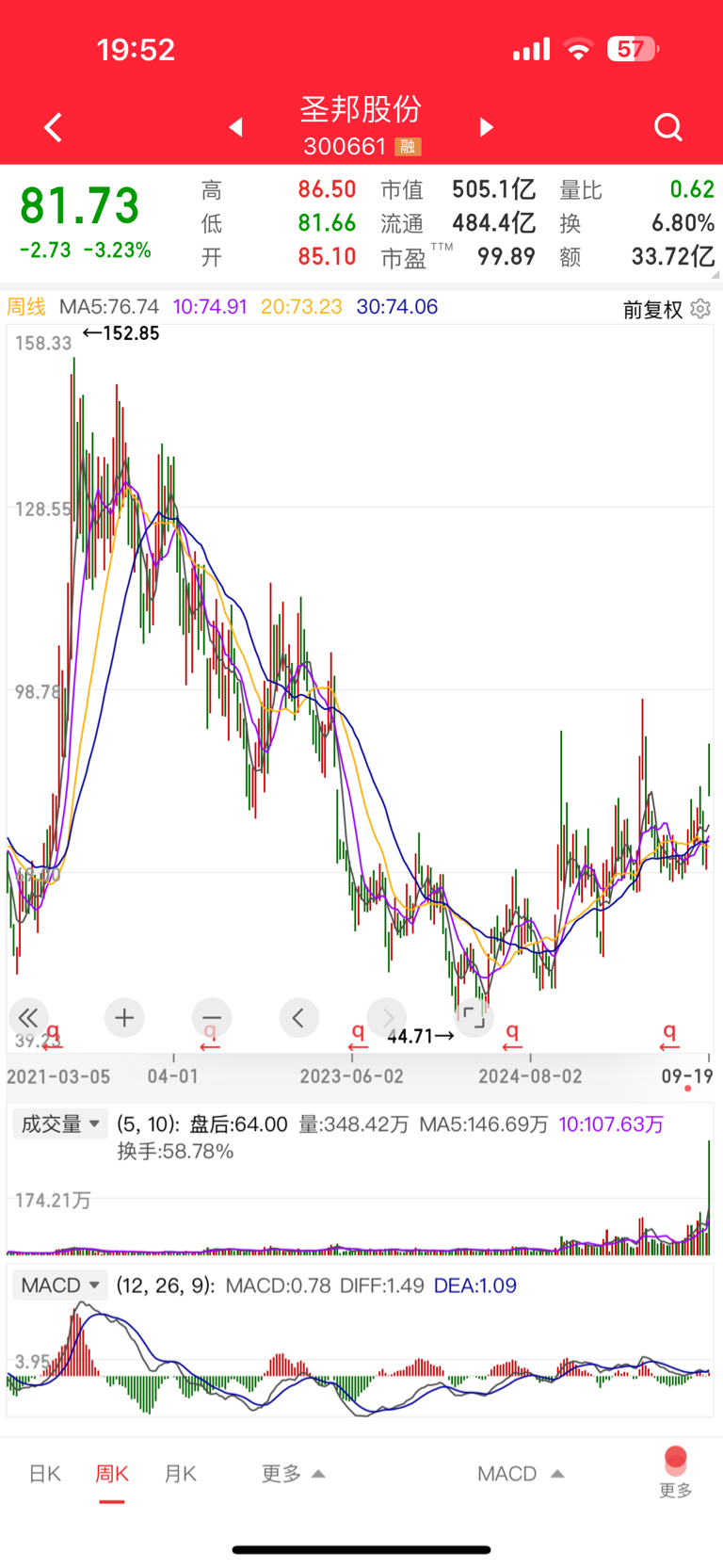
Task: Tap stock name 圣邦股份 title
Action: coord(361,109)
